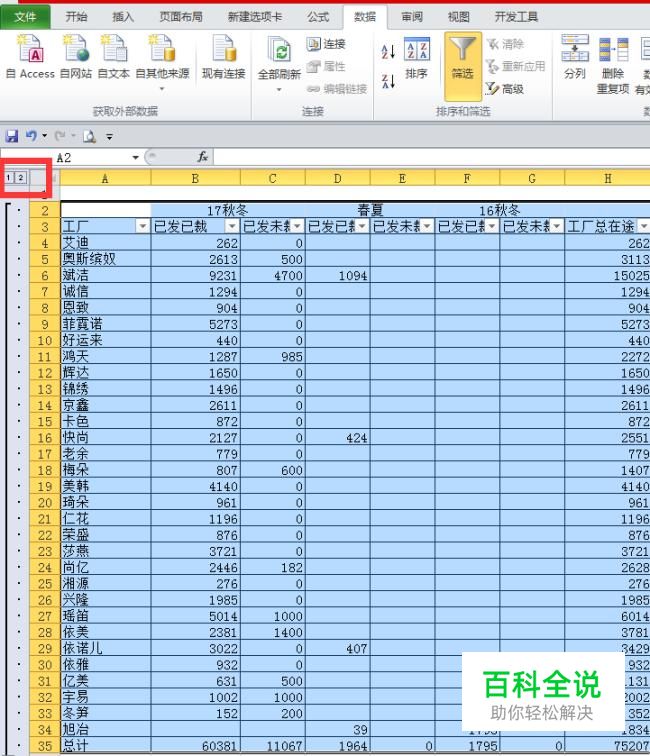650x756 pixels.
Task: Select cell containing 依诺儿
Action: [x=106, y=648]
